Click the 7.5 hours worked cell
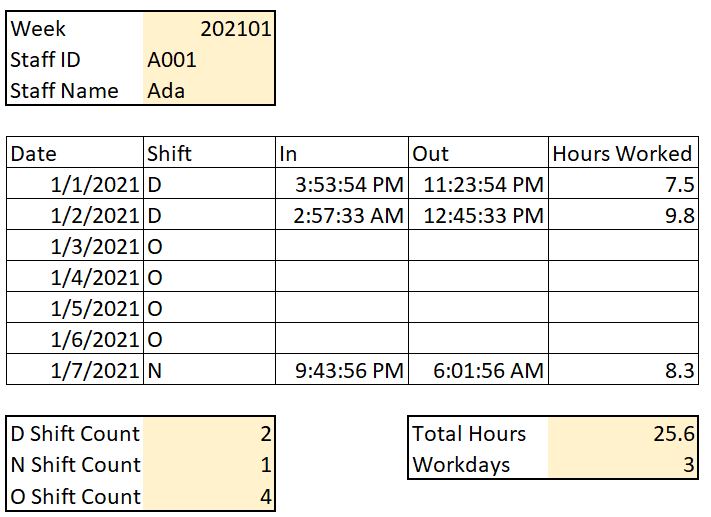Viewport: 711px width, 517px height. pyautogui.click(x=622, y=185)
